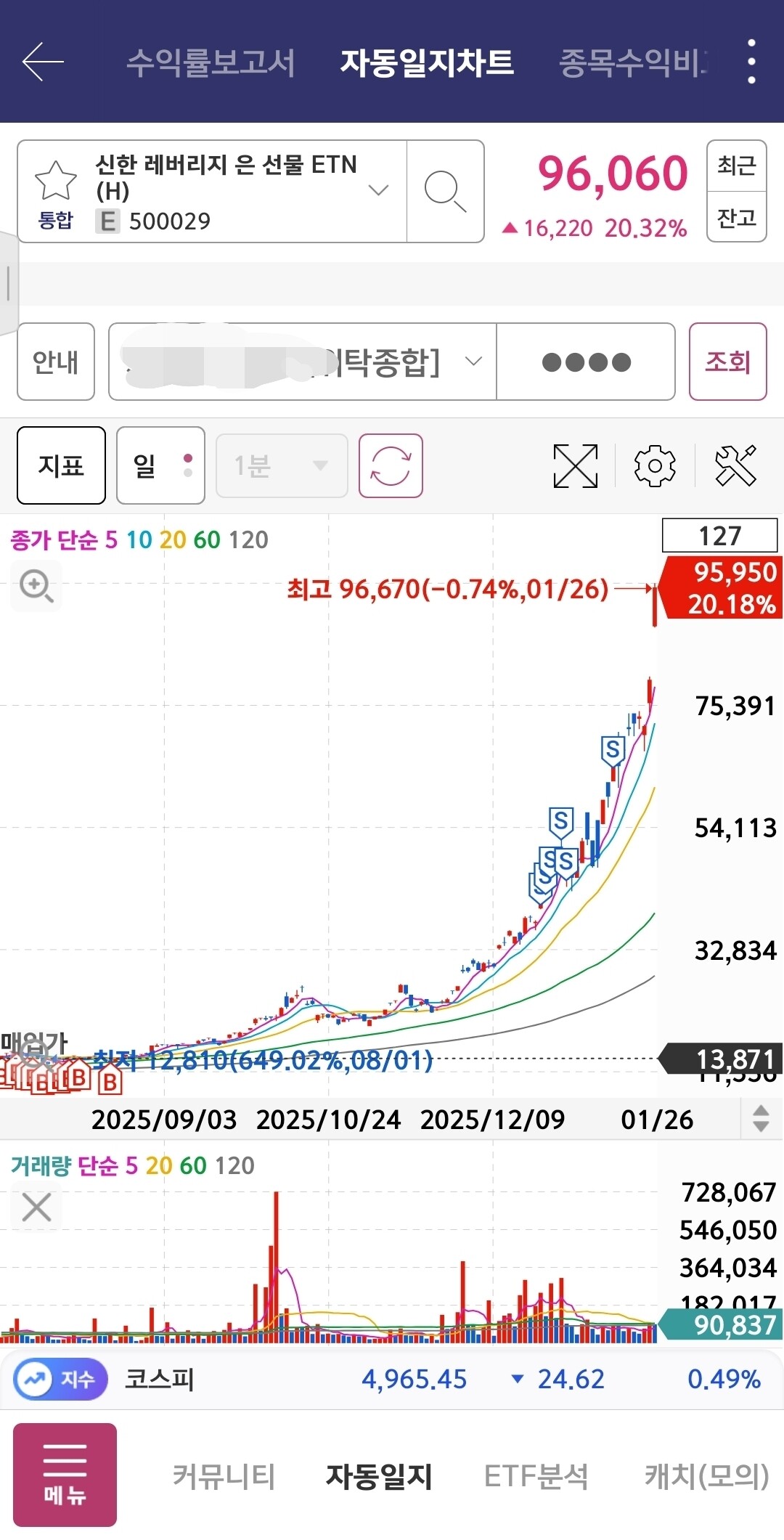Open chart settings gear icon

coord(655,465)
